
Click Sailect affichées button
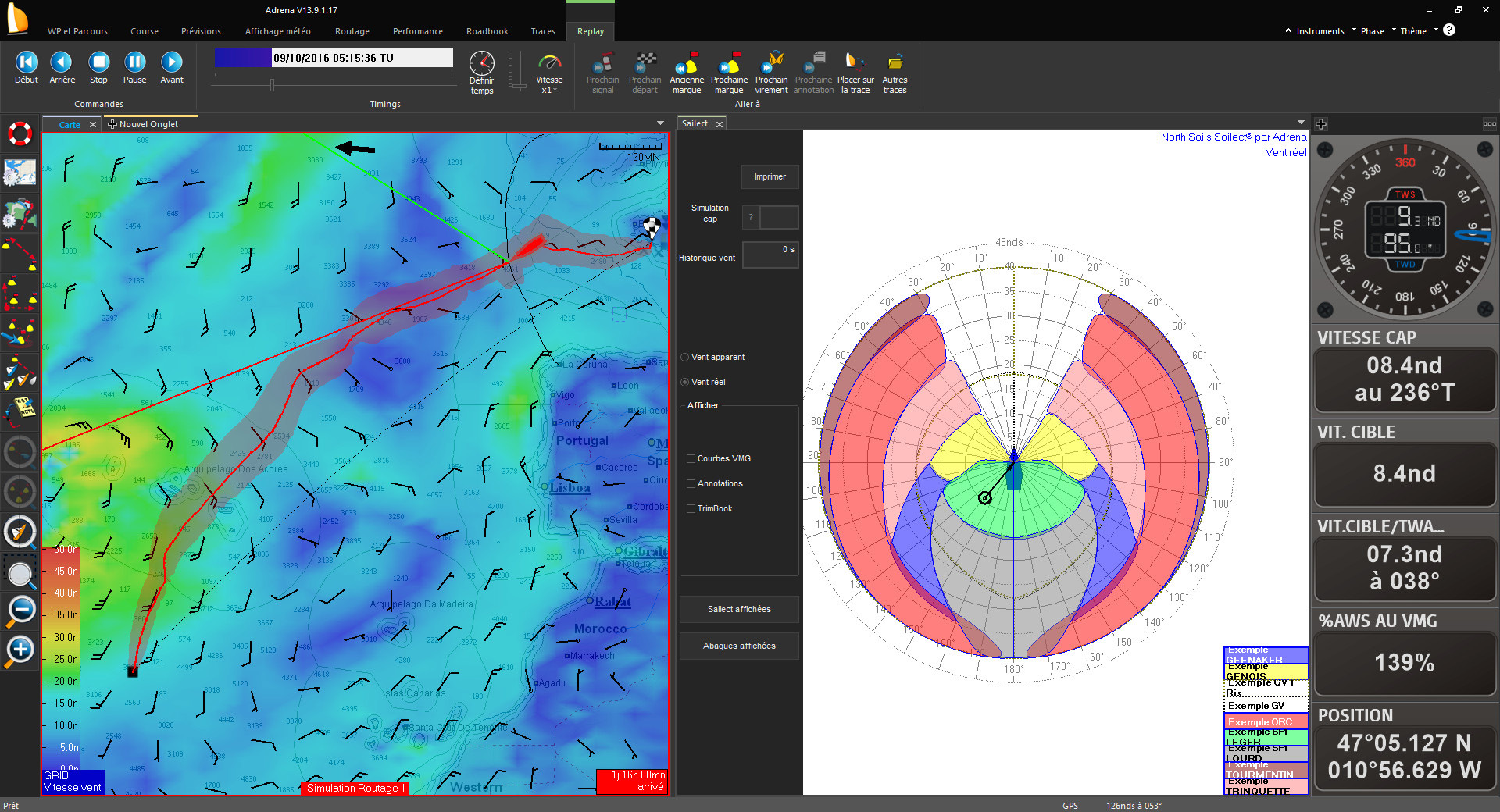pos(739,609)
